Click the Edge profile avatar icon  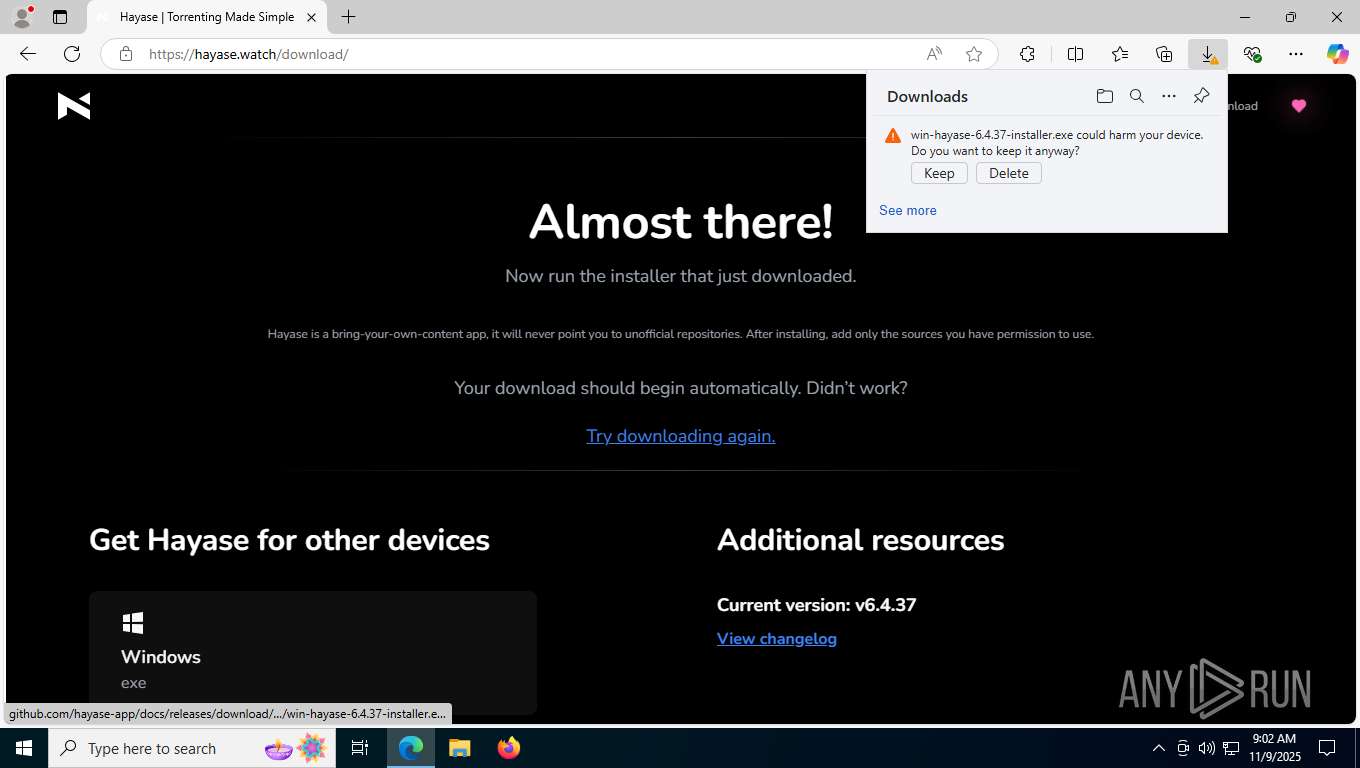pos(22,17)
